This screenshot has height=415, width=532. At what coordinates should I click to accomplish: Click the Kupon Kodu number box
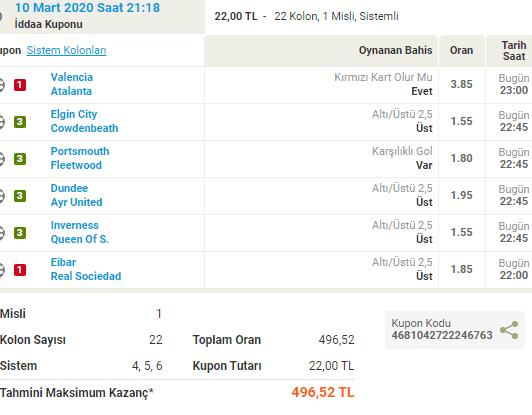pos(455,330)
